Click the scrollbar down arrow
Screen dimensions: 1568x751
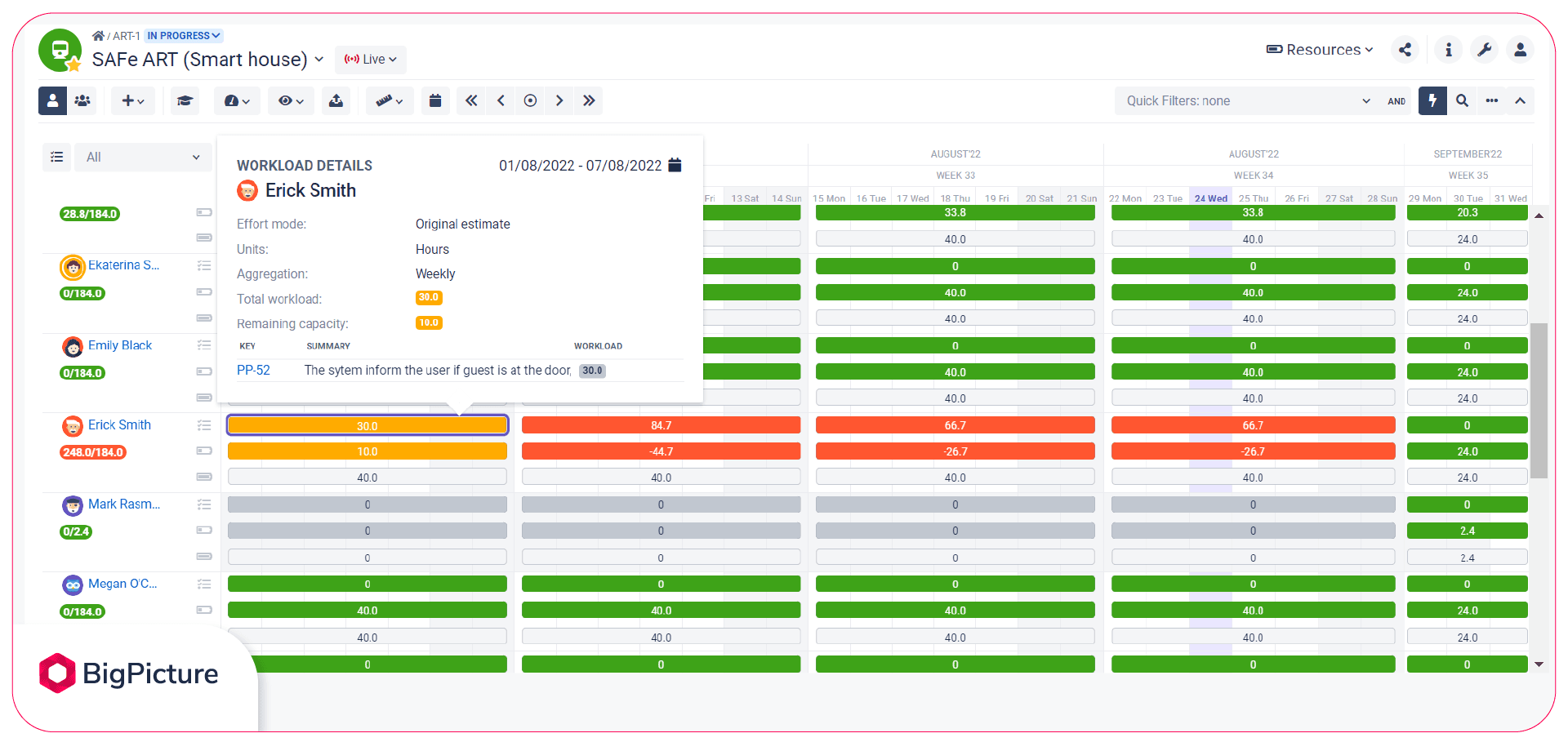coord(1539,664)
